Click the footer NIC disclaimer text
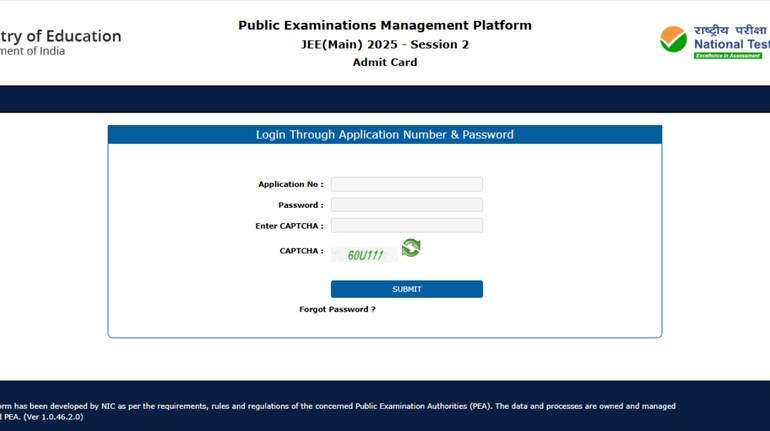The height and width of the screenshot is (431, 770). 338,406
